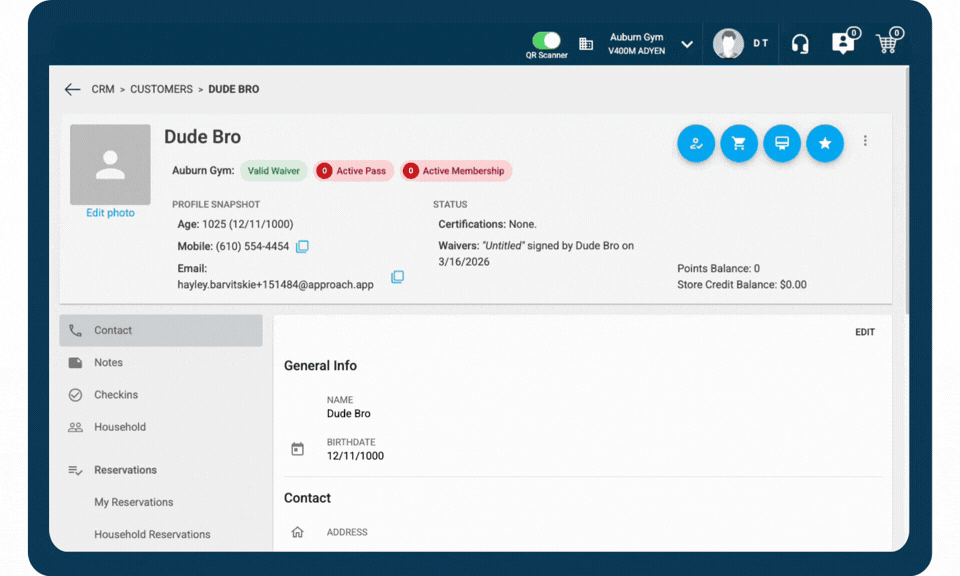Screen dimensions: 960x576
Task: Open the headset support icon
Action: tap(800, 44)
